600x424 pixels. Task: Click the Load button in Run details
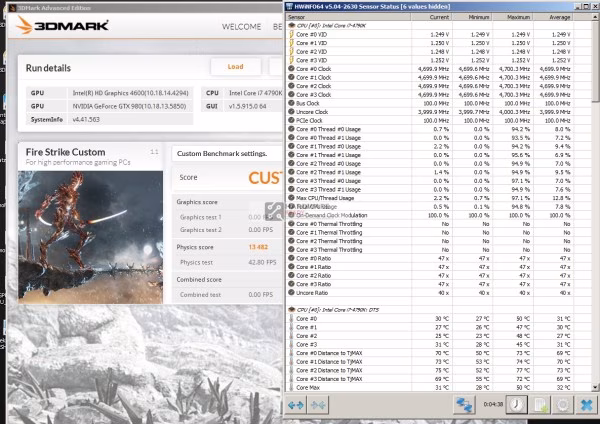[x=236, y=67]
